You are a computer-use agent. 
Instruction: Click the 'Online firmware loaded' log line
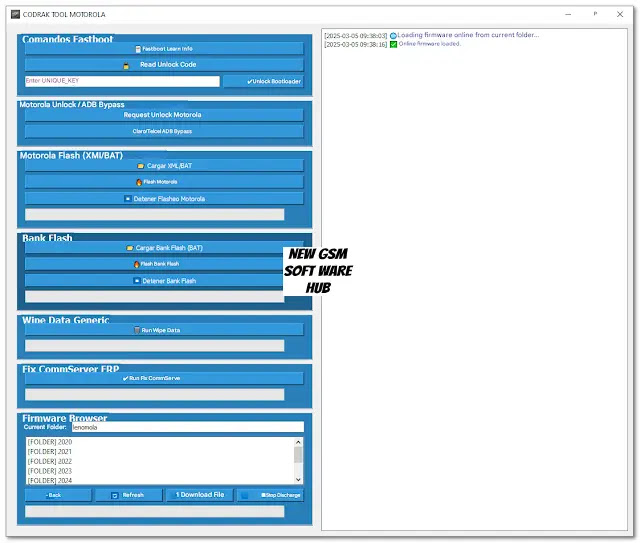point(429,44)
